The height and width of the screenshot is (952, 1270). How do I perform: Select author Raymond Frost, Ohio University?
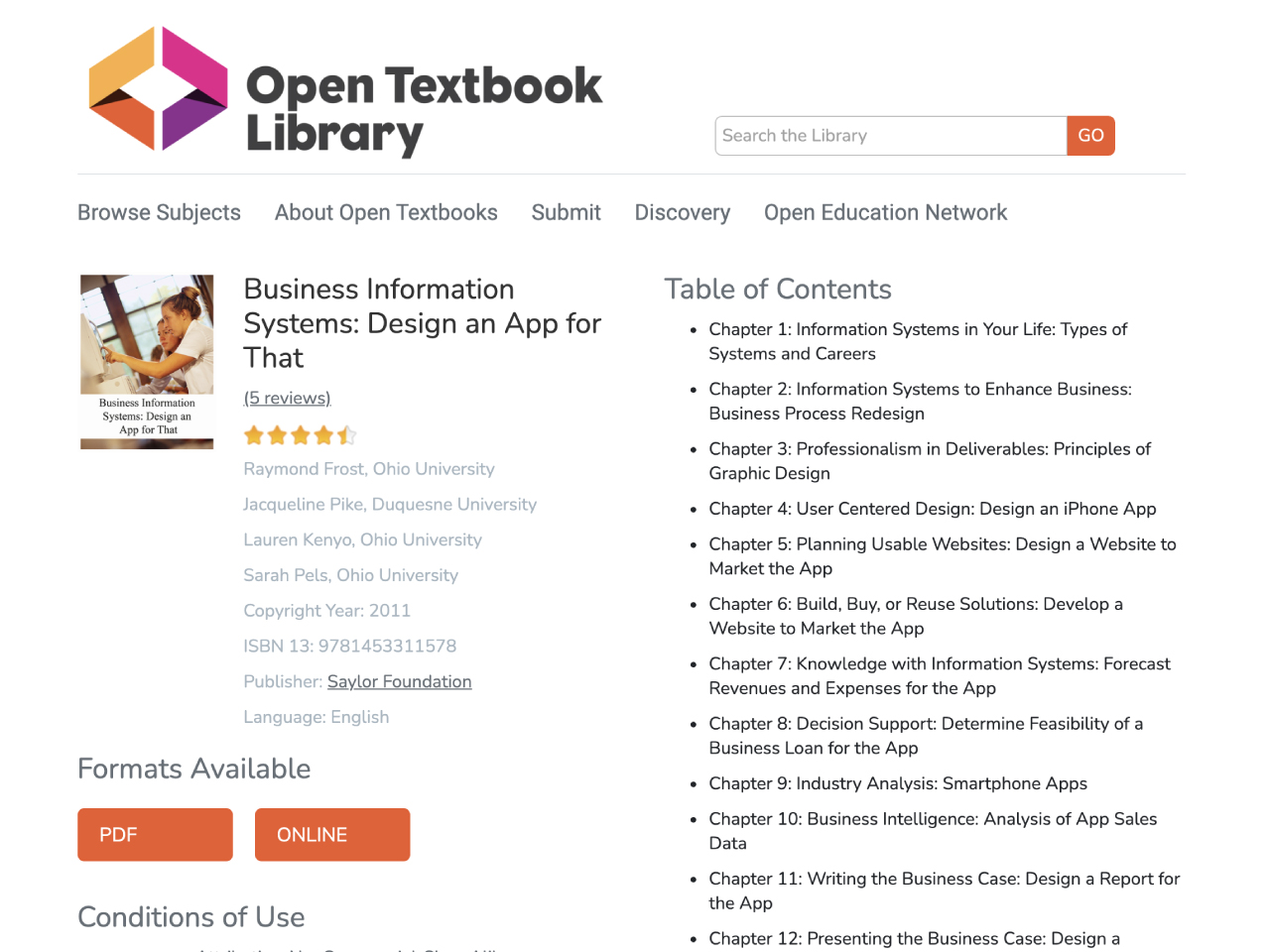coord(369,469)
